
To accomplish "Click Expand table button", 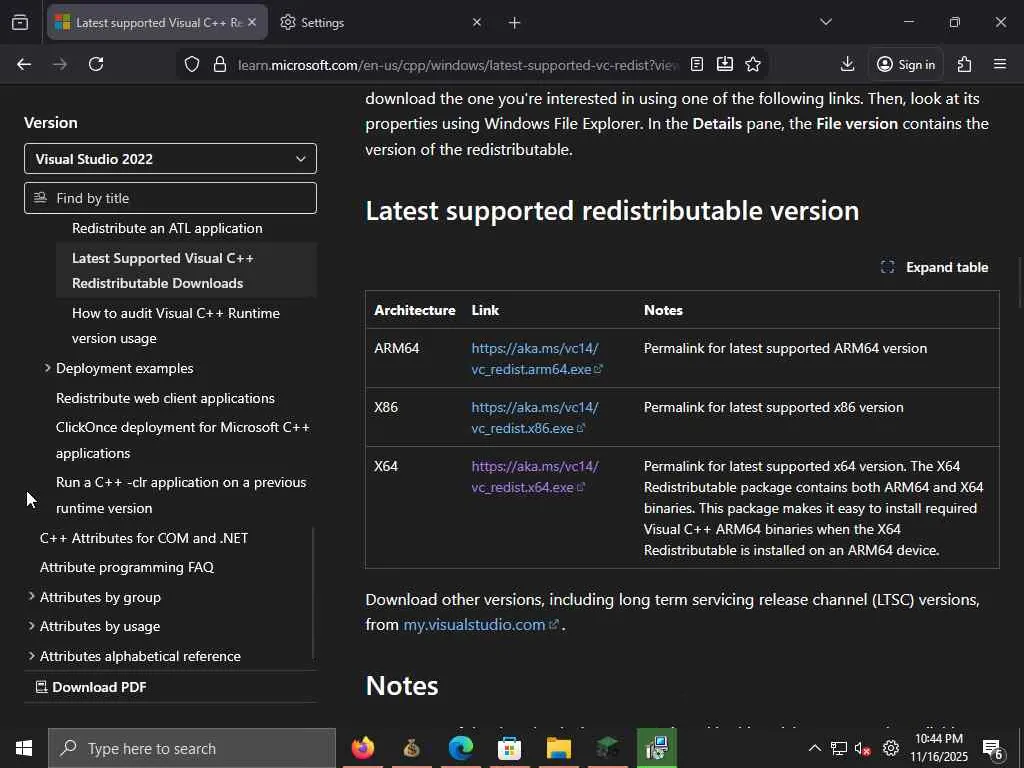I will [935, 267].
